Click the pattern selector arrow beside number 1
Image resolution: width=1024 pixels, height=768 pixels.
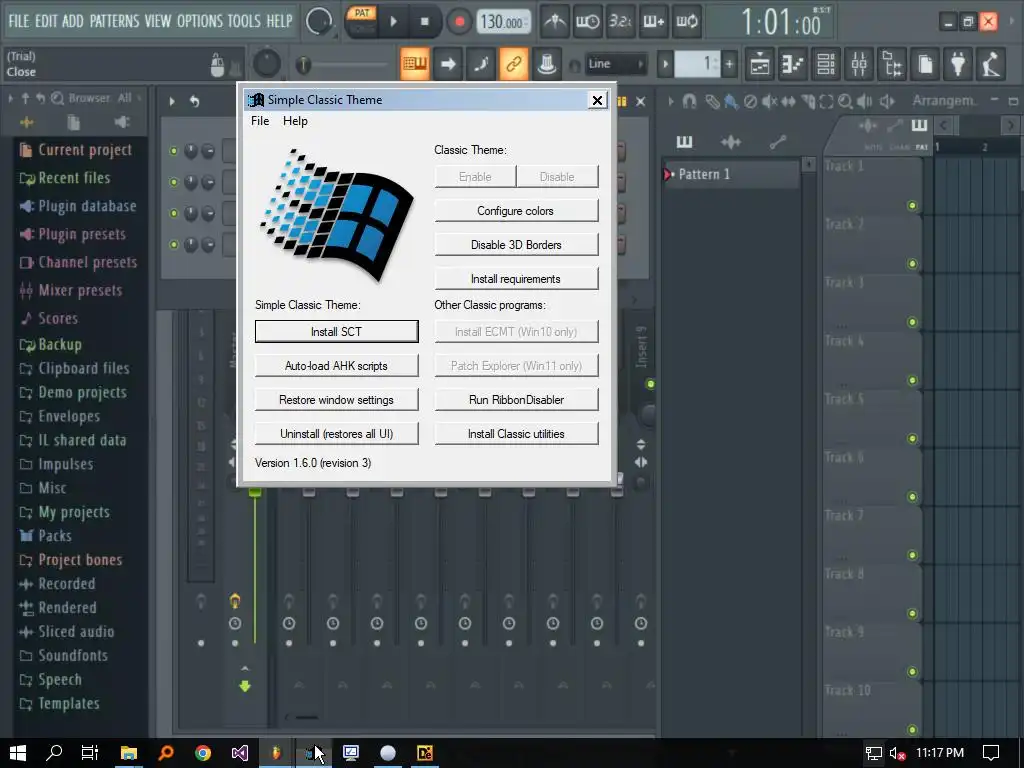[665, 64]
